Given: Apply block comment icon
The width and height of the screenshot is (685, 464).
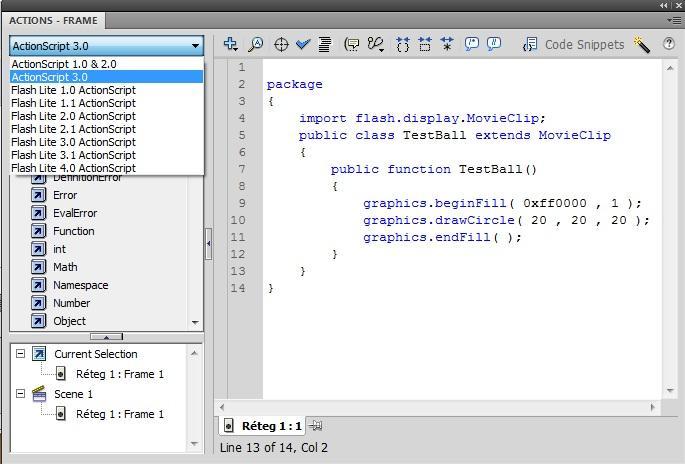Looking at the screenshot, I should point(472,44).
